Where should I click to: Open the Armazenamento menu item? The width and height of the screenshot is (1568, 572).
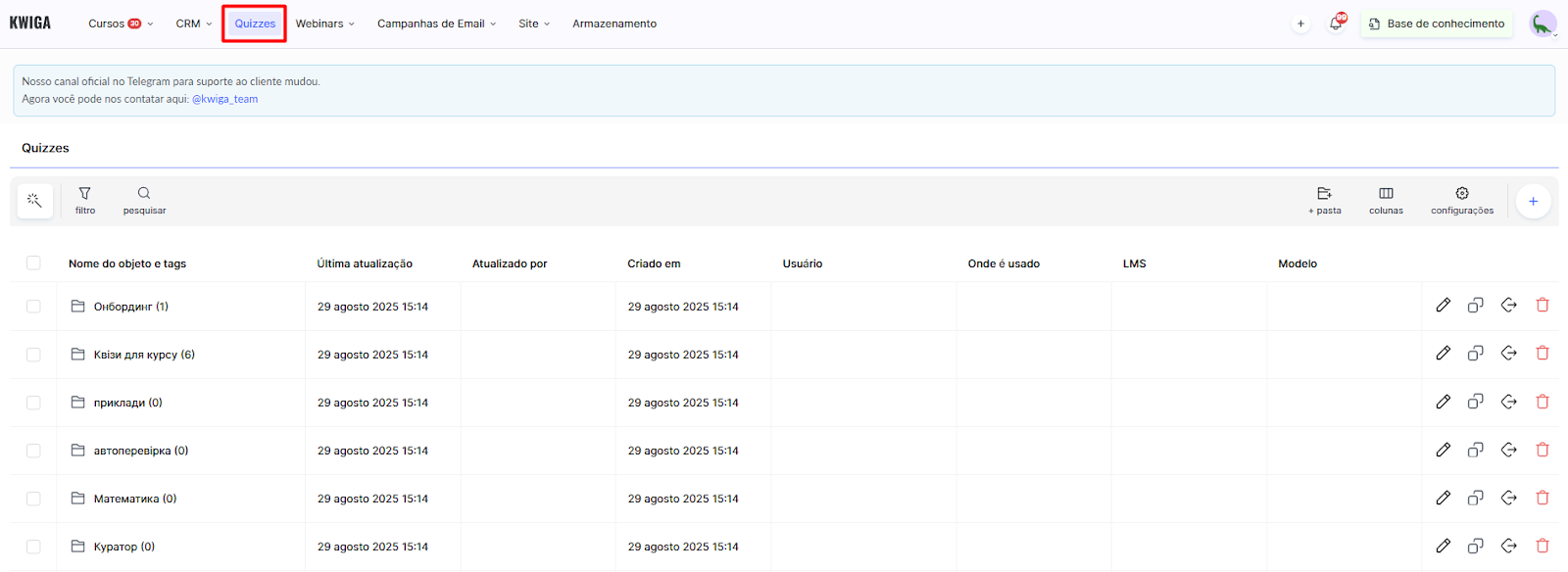[614, 24]
